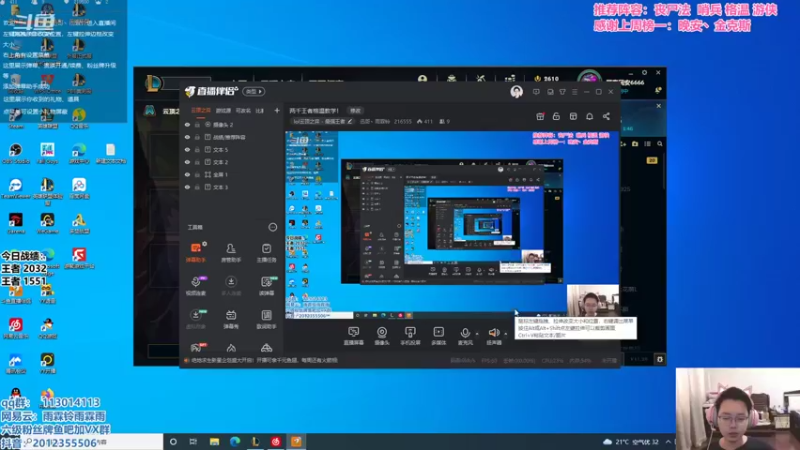The width and height of the screenshot is (800, 450).
Task: Open the 手机投屏 phone casting option
Action: coord(410,336)
